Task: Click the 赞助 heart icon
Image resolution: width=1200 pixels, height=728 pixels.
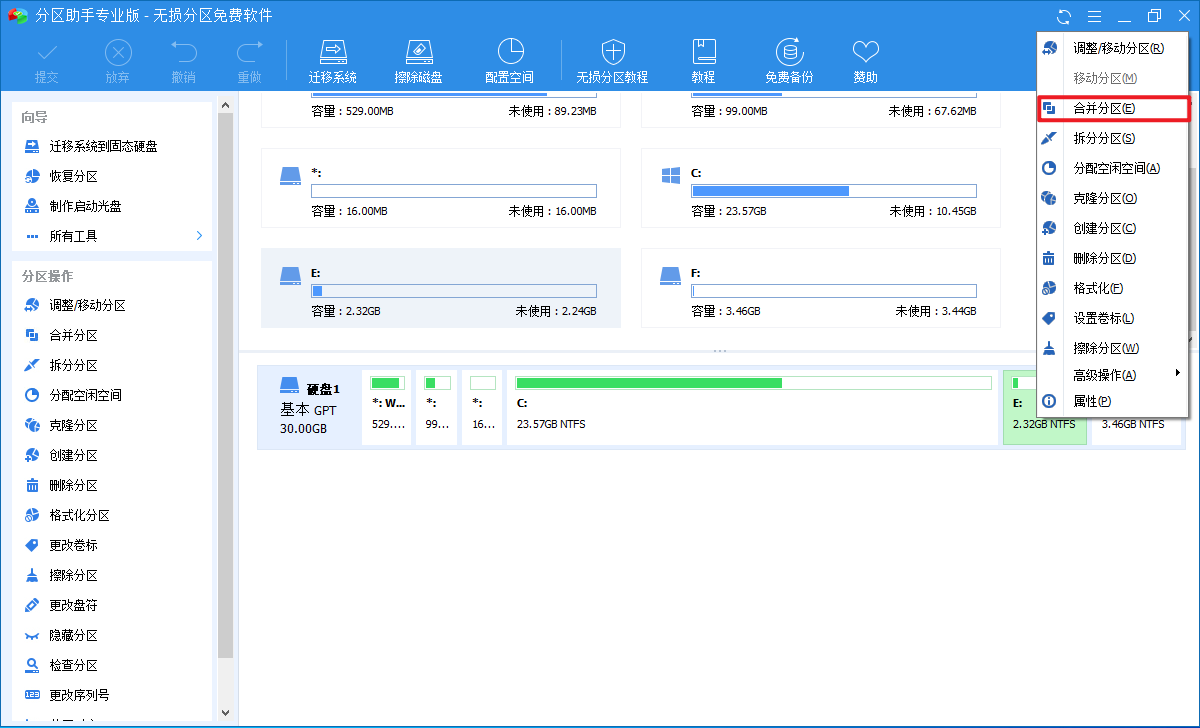Action: pyautogui.click(x=865, y=62)
